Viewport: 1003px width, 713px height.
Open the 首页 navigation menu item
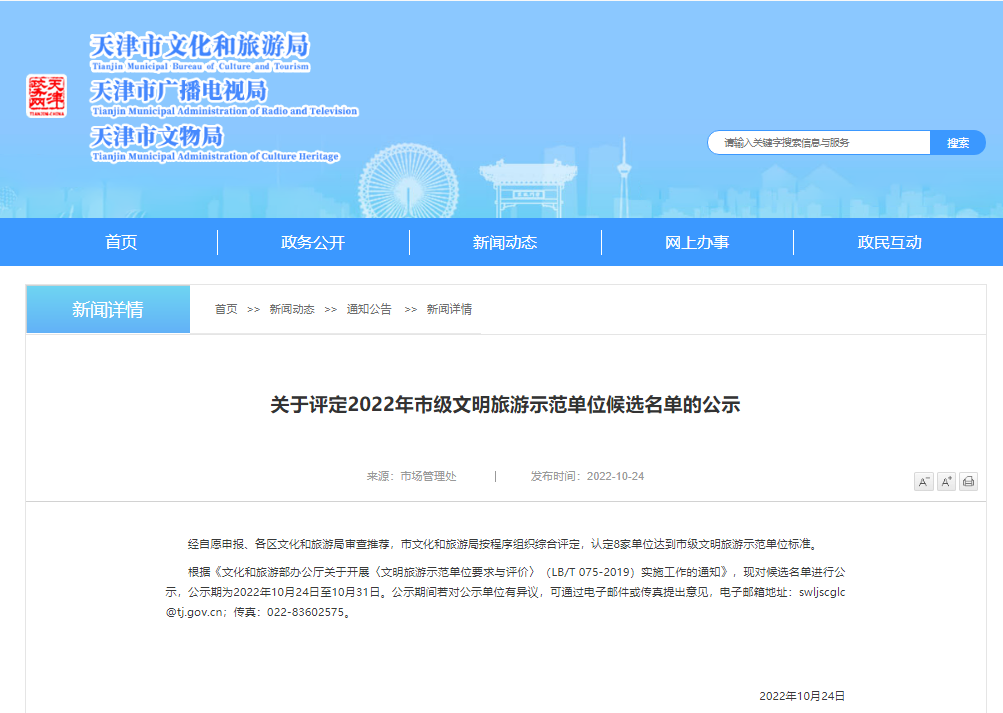coord(121,242)
